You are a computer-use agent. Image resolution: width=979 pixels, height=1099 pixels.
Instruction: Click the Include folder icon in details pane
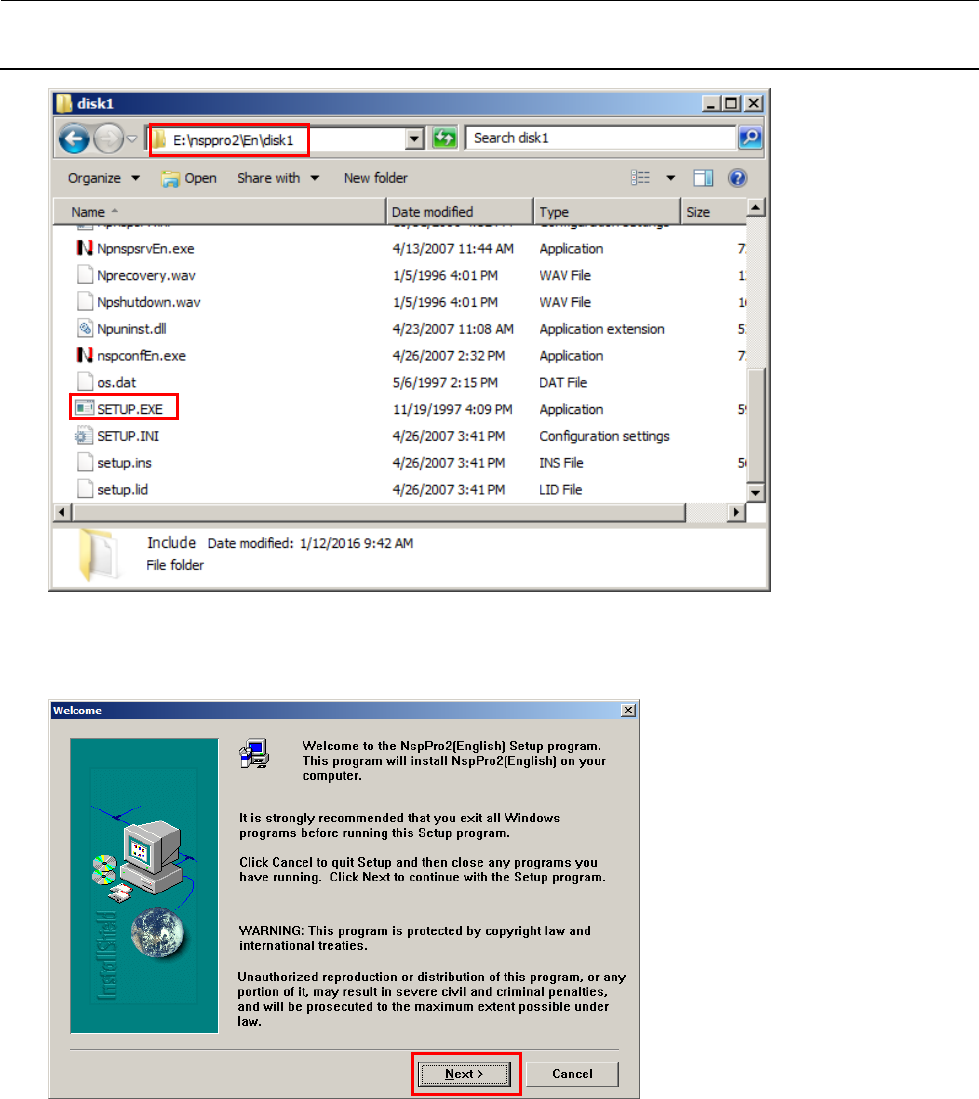click(99, 554)
